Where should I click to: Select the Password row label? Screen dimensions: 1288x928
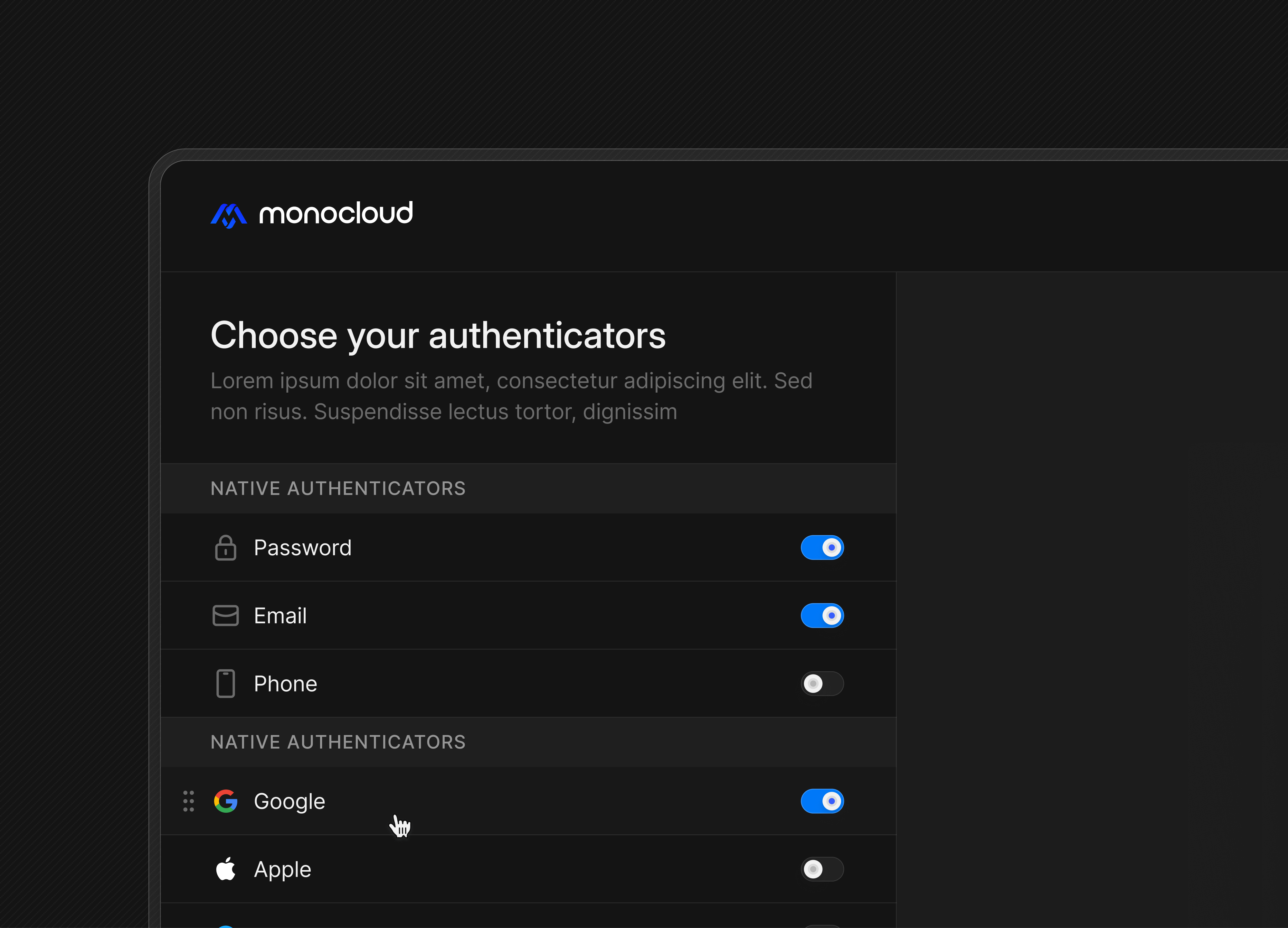pyautogui.click(x=303, y=548)
